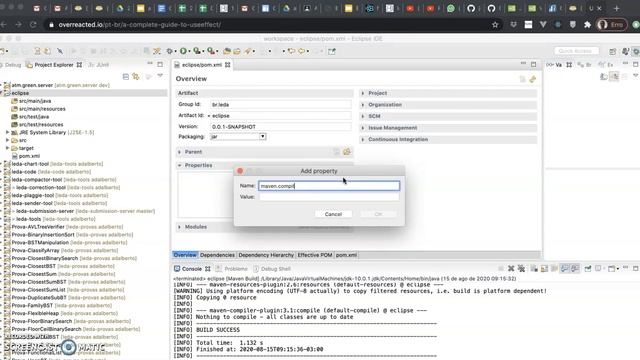Screen dimensions: 640x360
Task: Open the Variables view menu triangle
Action: [636, 76]
